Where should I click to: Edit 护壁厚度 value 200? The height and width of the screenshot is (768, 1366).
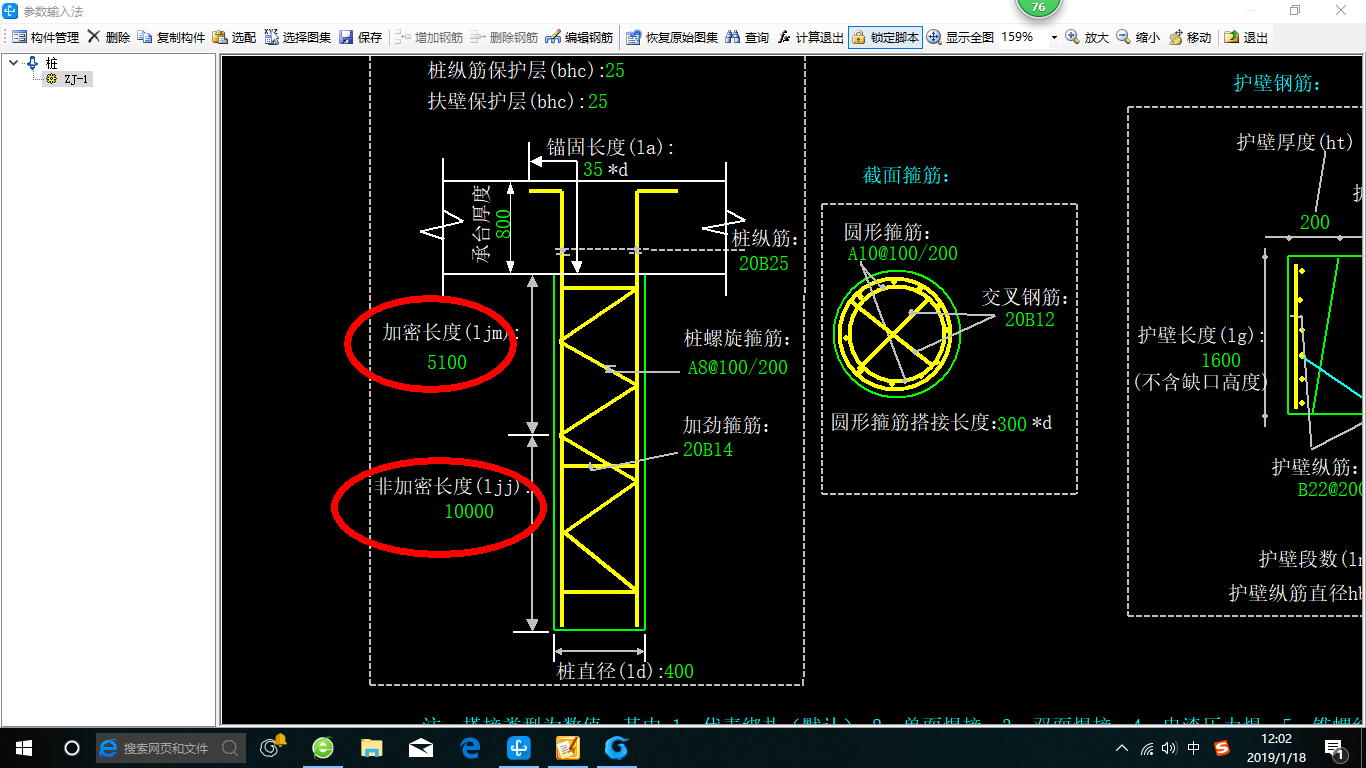click(1315, 222)
